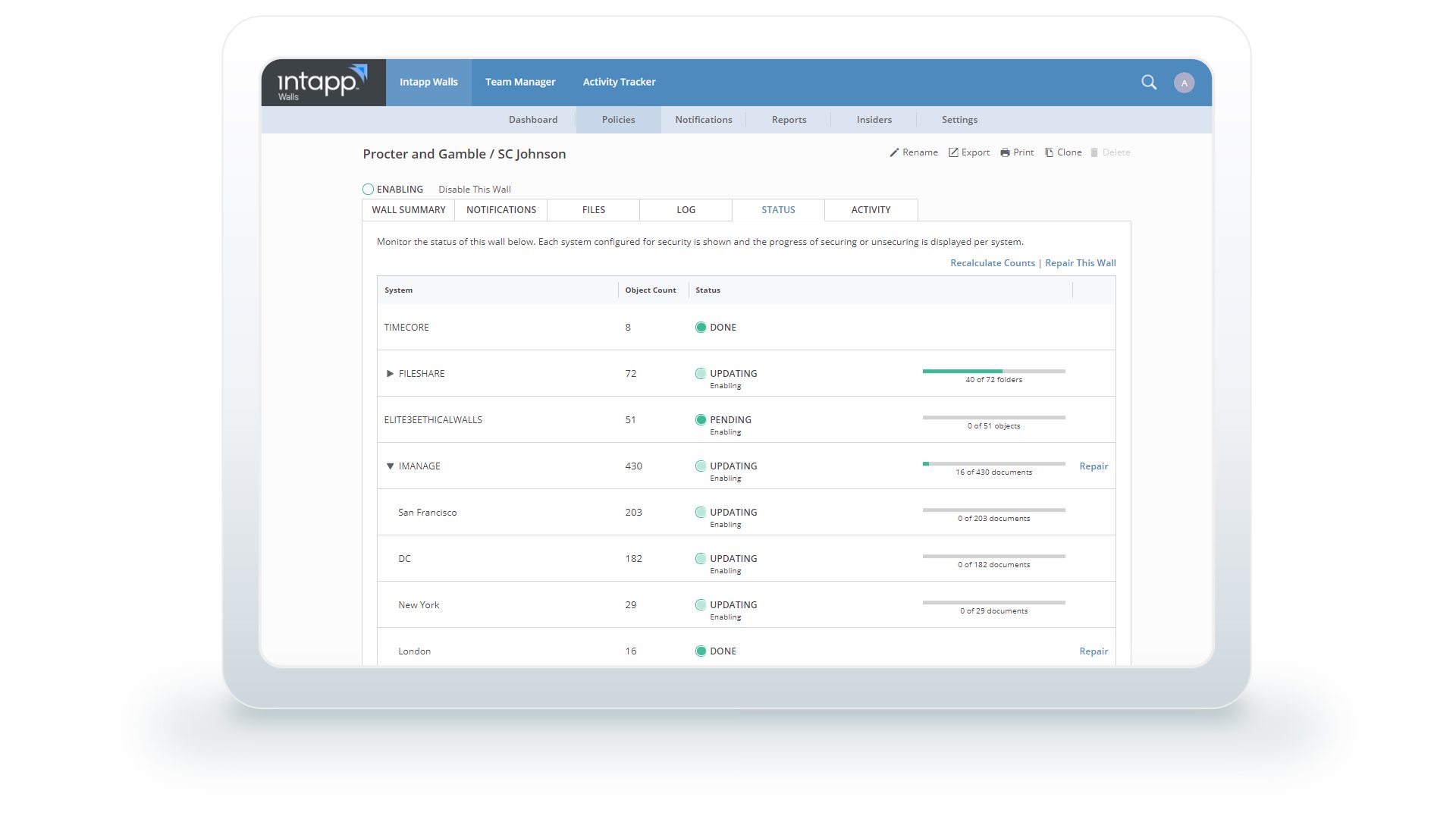Click the New York documents progress bar

993,603
